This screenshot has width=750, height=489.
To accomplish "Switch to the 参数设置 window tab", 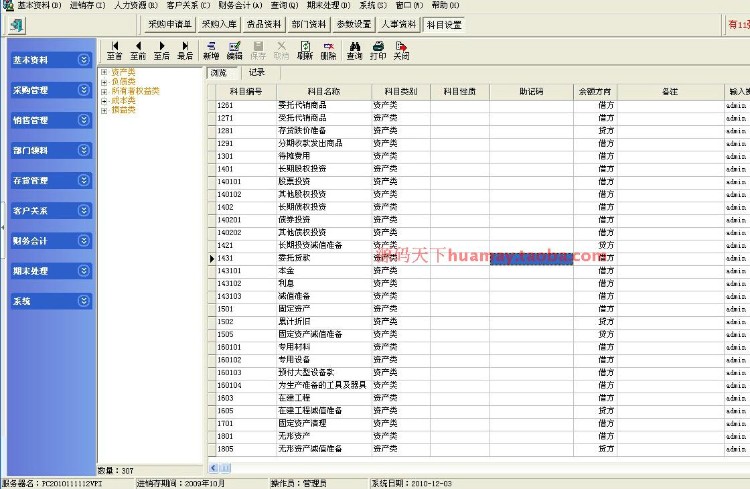I will tap(353, 24).
